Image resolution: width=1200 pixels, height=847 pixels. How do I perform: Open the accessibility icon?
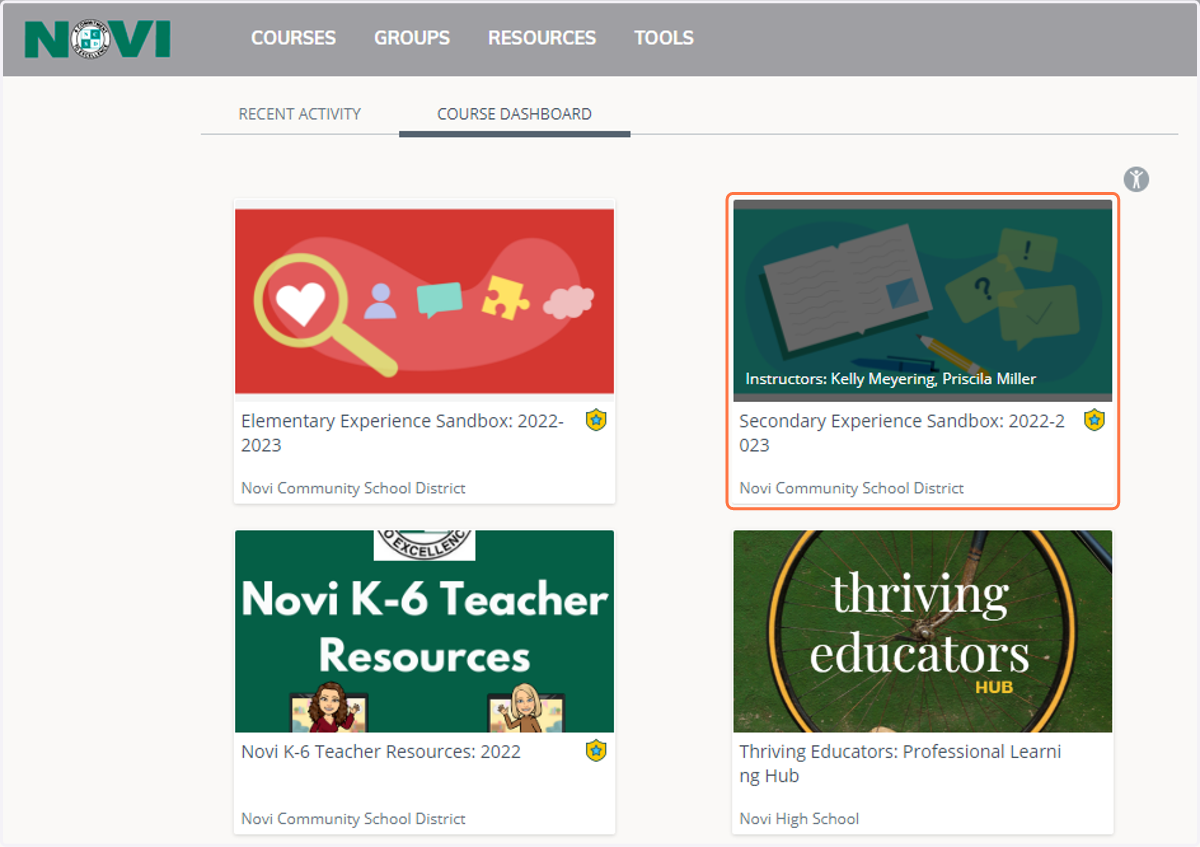point(1136,179)
